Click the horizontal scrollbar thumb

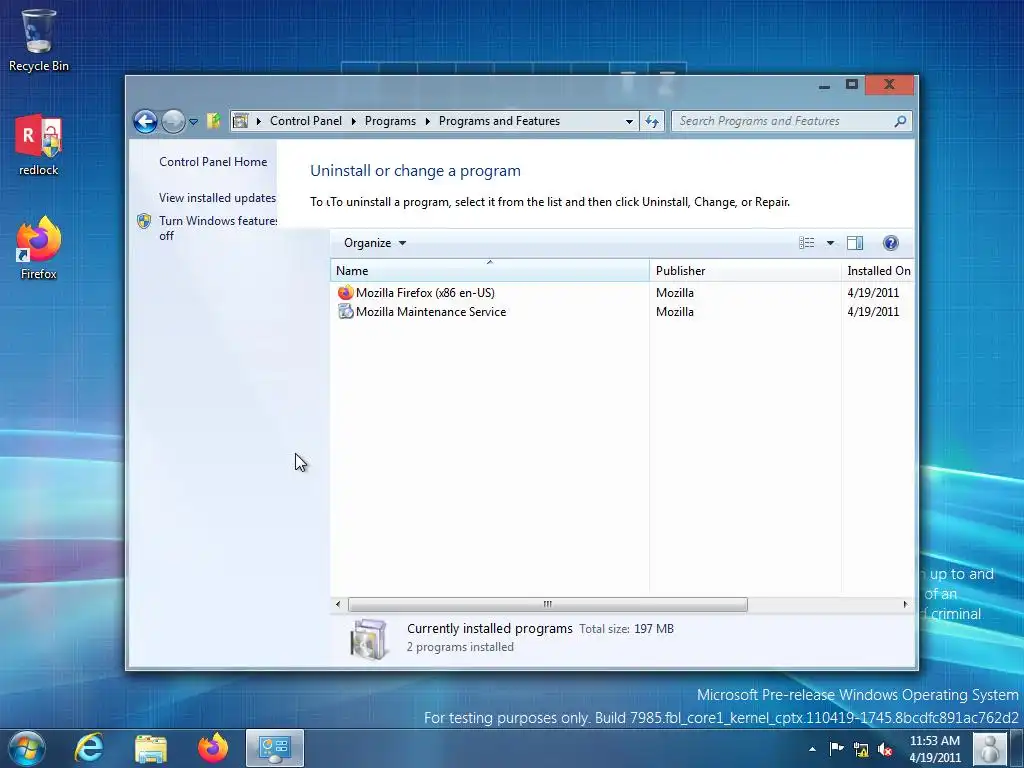(x=547, y=604)
